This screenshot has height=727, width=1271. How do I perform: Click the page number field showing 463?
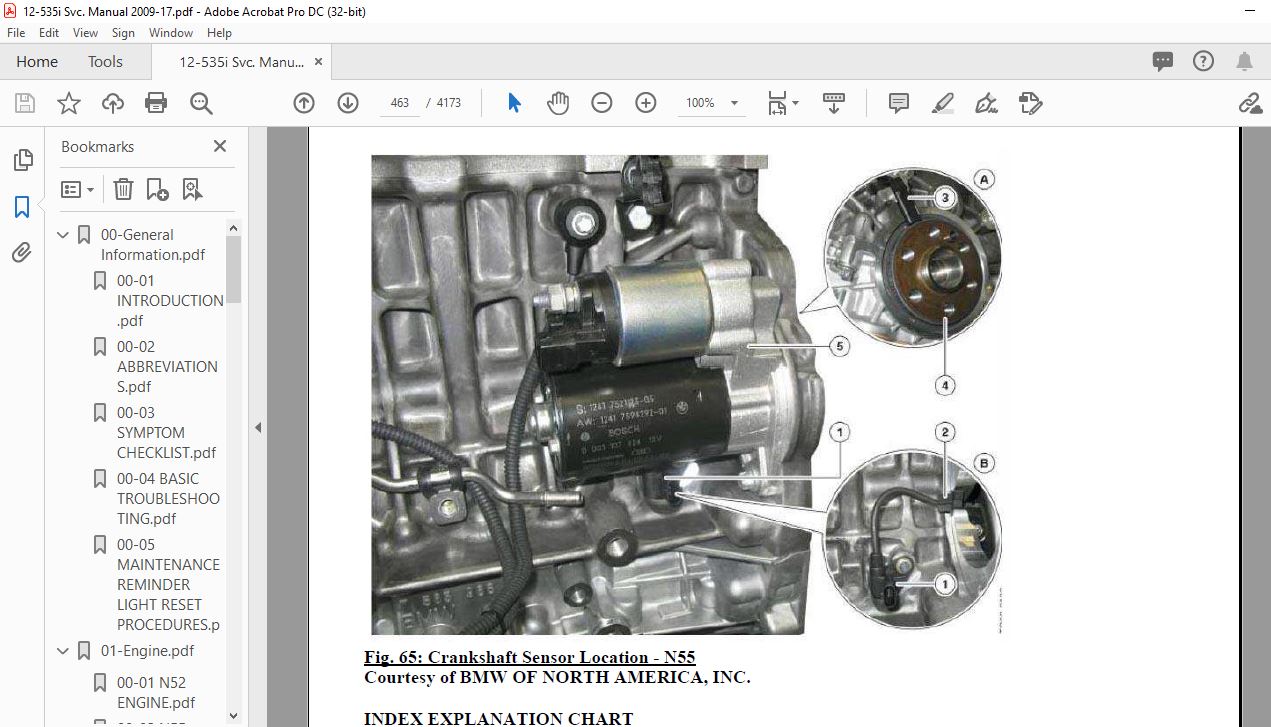[400, 103]
